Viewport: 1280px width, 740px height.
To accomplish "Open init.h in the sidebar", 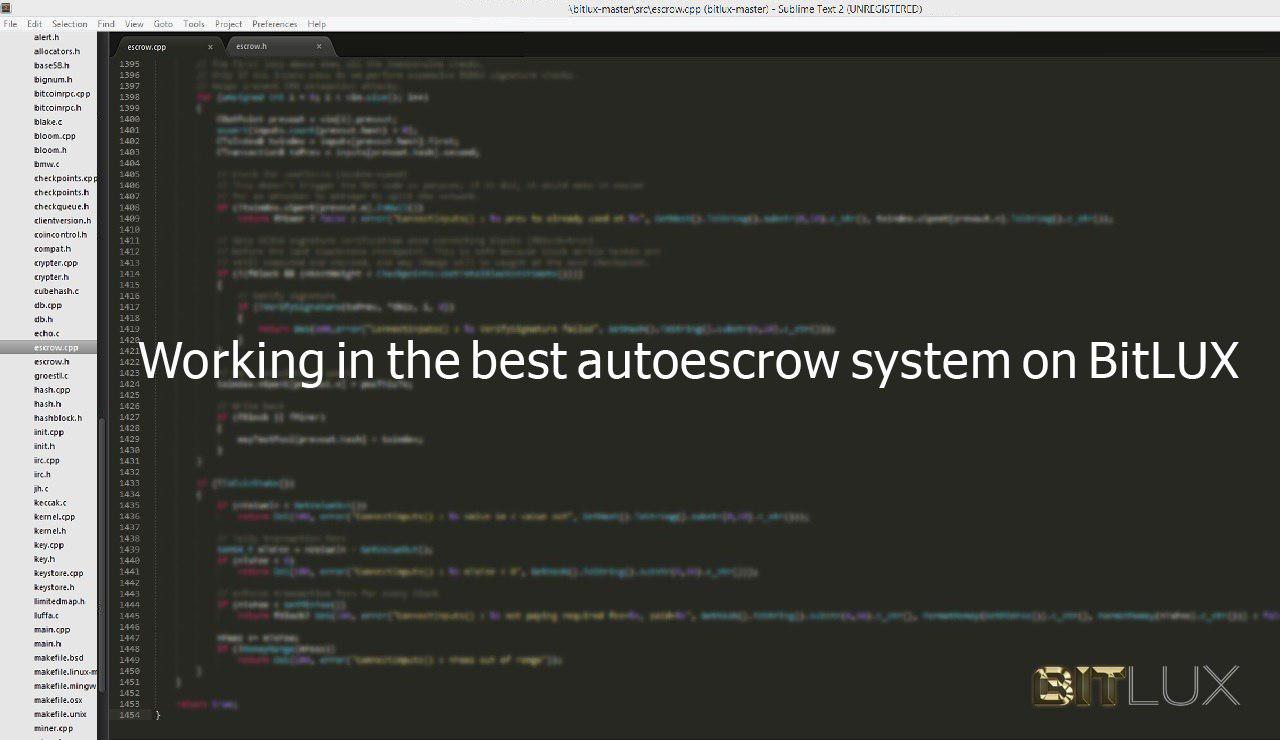I will pos(45,446).
